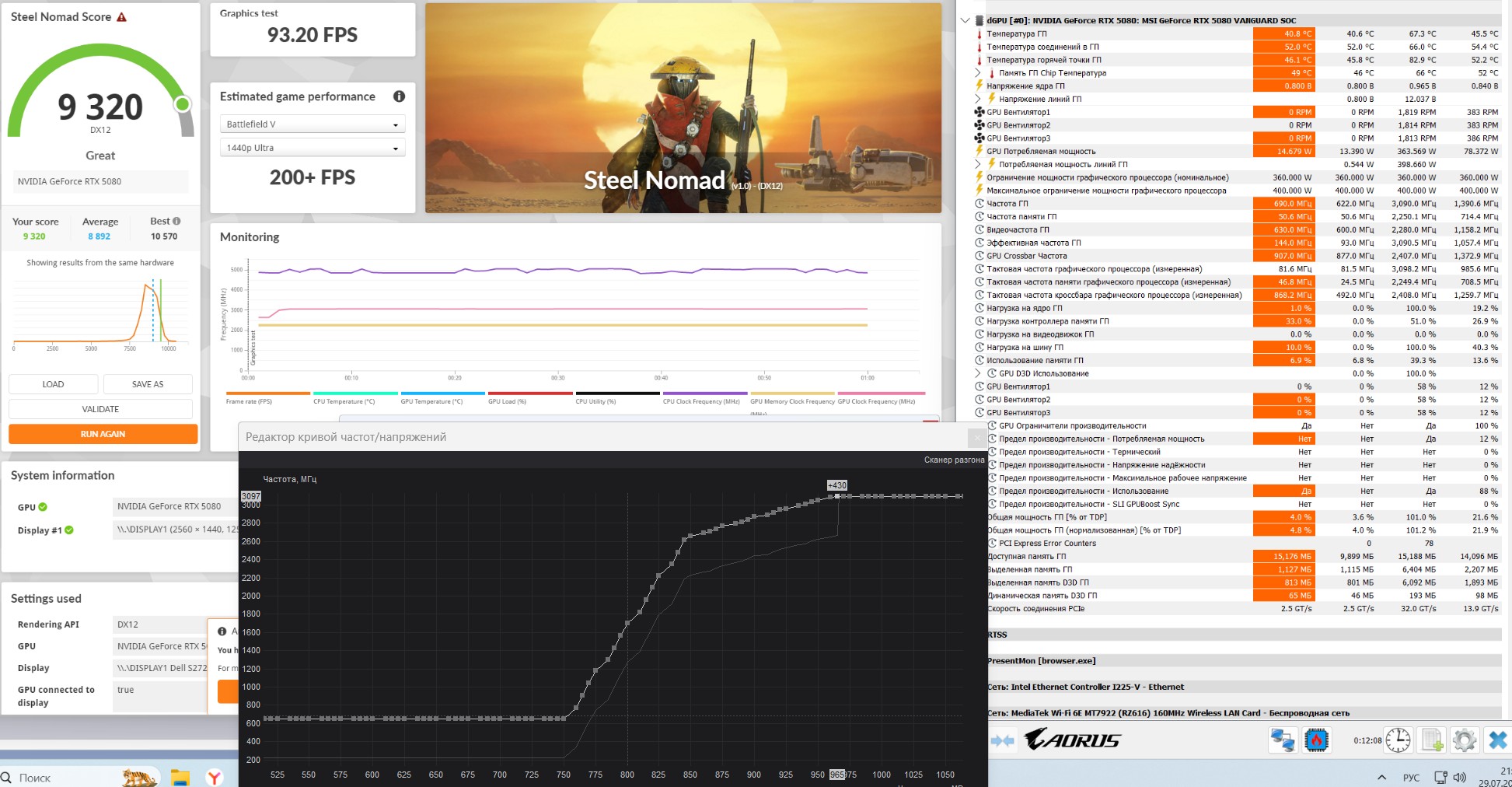Click the green check icon beside GPU
1512x787 pixels.
[43, 507]
